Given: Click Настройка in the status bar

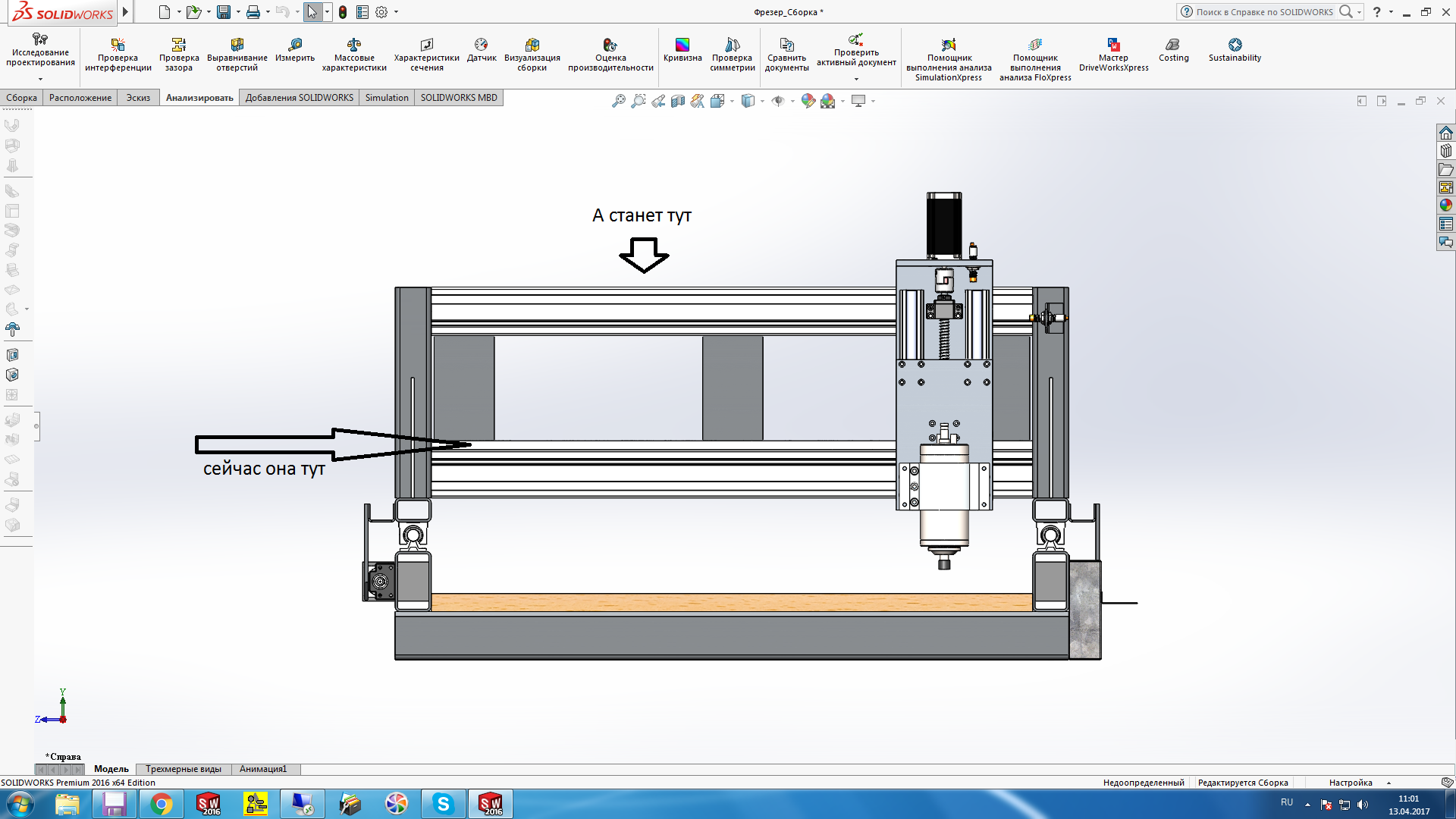Looking at the screenshot, I should pyautogui.click(x=1351, y=783).
